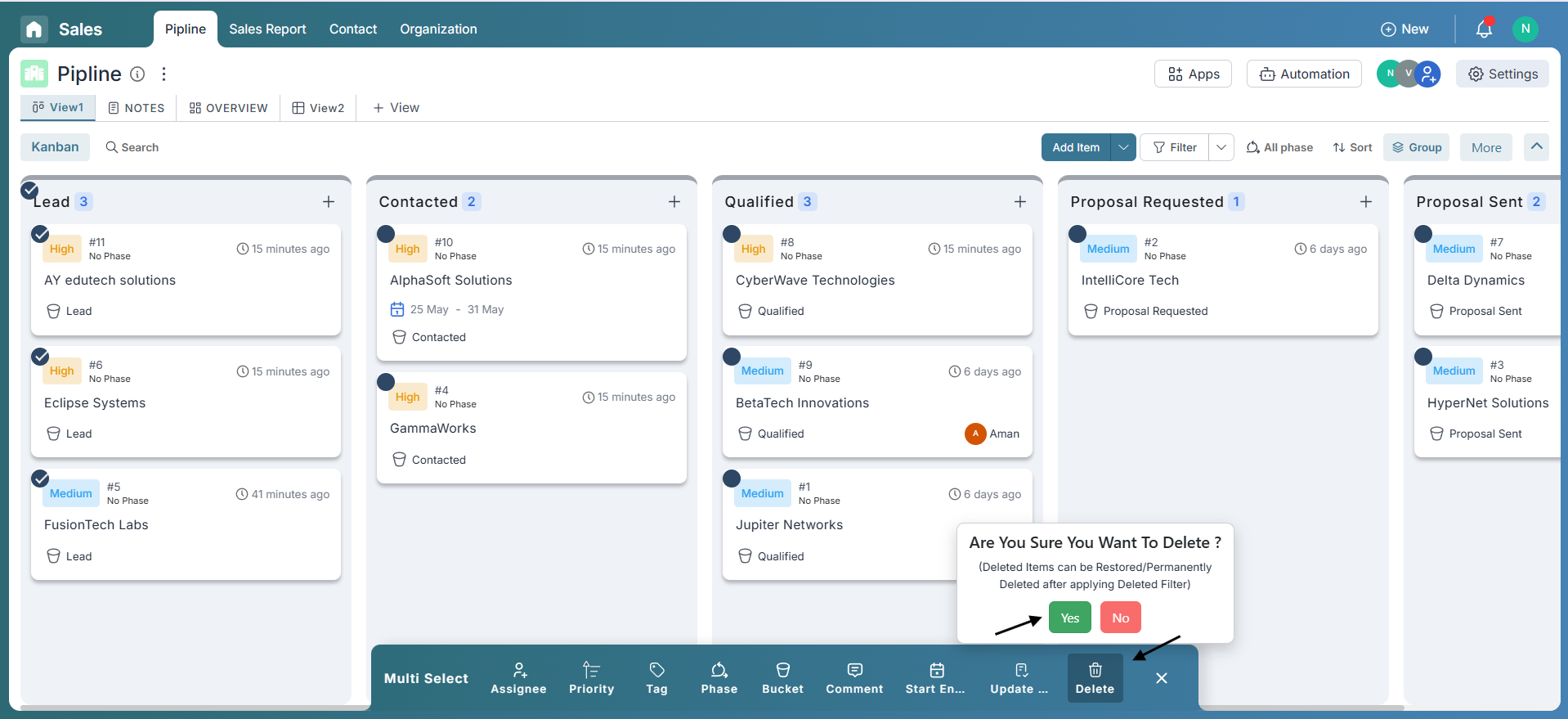Click the New button
1568x719 pixels.
click(1404, 29)
